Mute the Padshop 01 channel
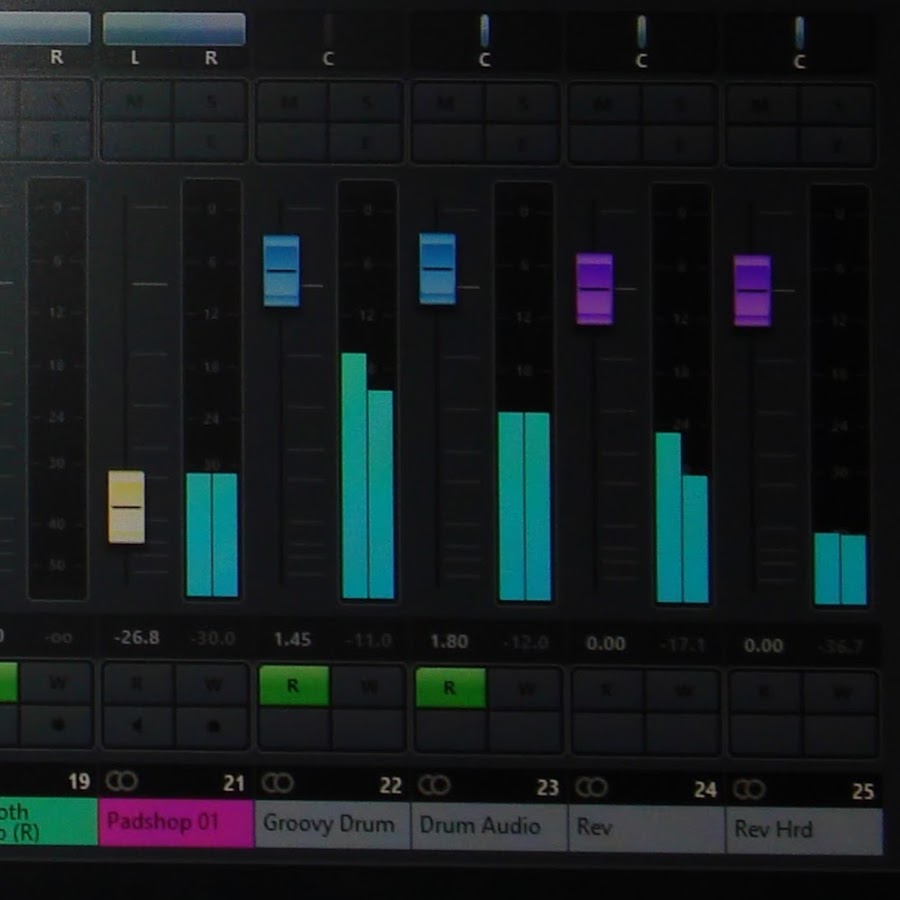 click(137, 101)
